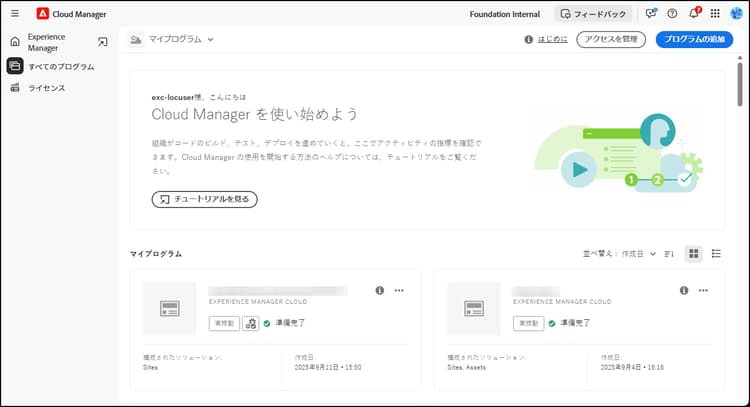This screenshot has width=750, height=407.
Task: Click the pipeline icon on first card
Action: pos(251,323)
